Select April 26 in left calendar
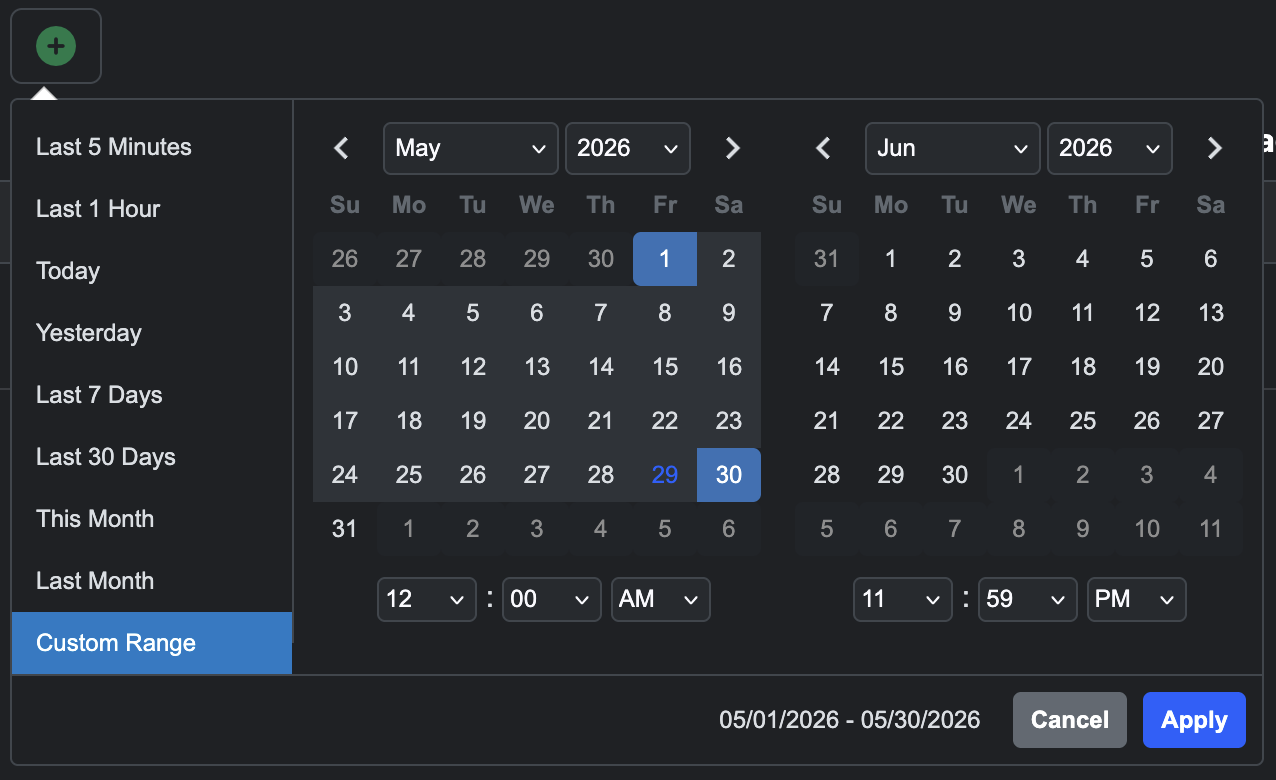The height and width of the screenshot is (780, 1276). [345, 259]
